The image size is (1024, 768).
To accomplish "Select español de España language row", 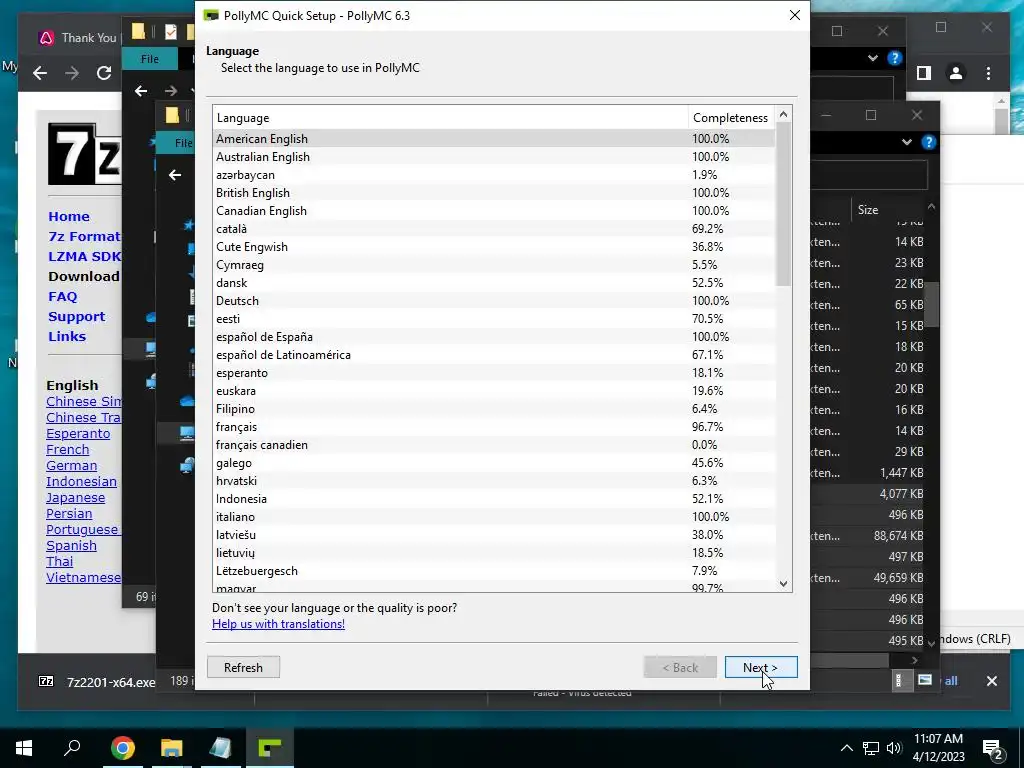I will coord(494,337).
